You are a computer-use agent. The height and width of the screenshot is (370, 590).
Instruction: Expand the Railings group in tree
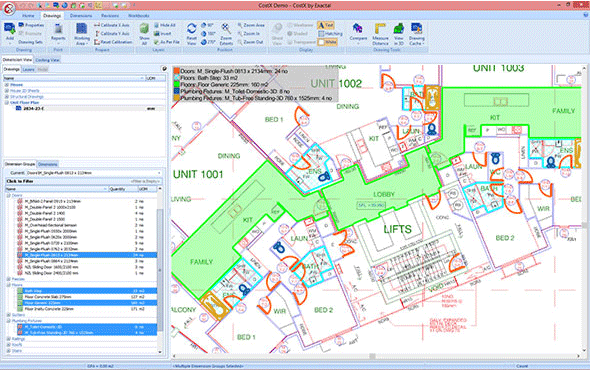pos(8,339)
